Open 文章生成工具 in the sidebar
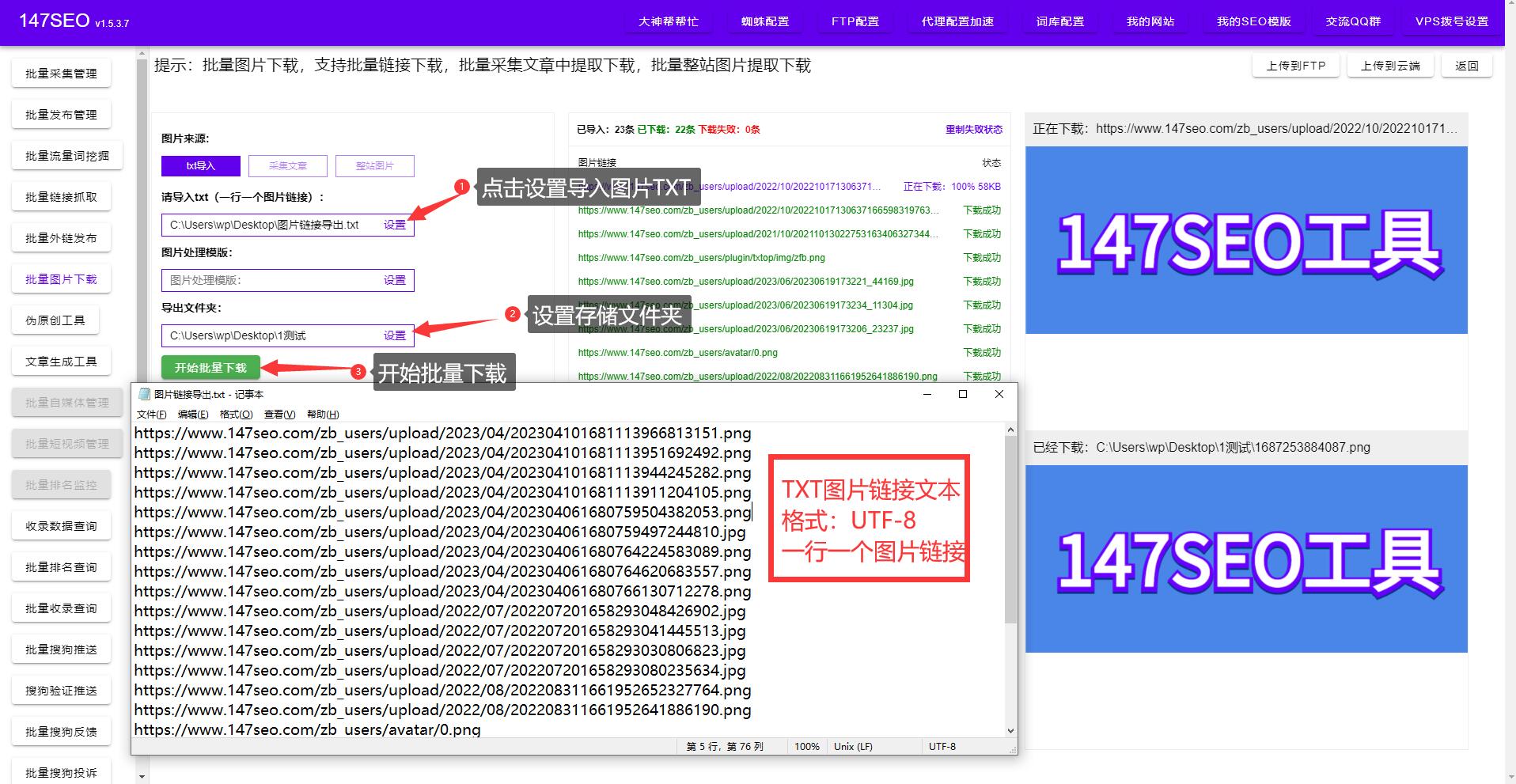Viewport: 1516px width, 784px height. click(x=61, y=362)
